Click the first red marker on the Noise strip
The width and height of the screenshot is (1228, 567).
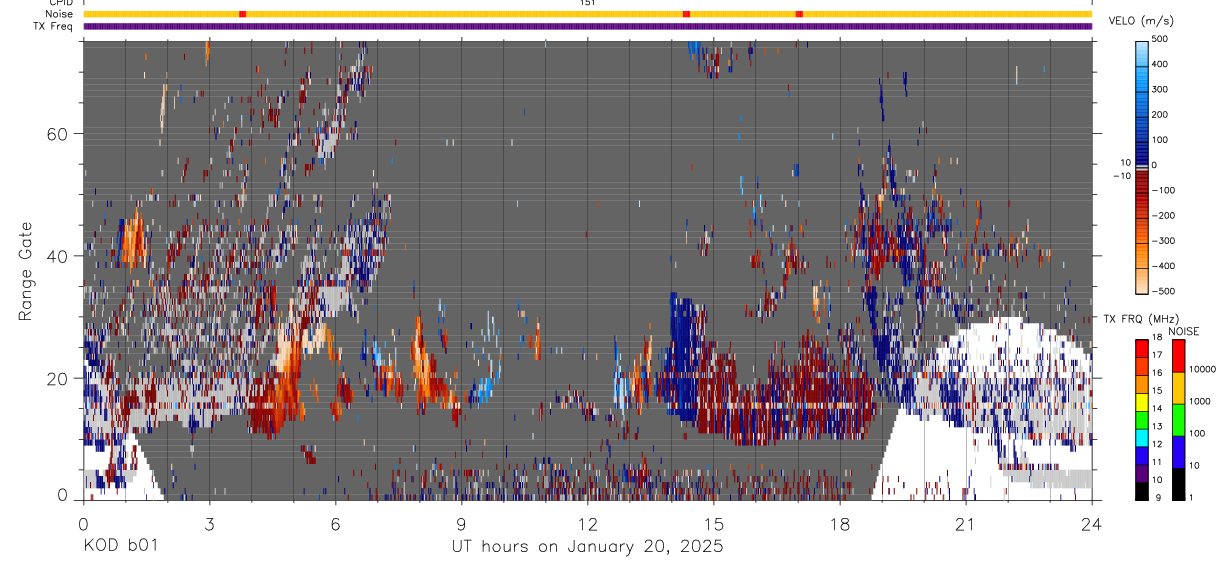coord(243,14)
